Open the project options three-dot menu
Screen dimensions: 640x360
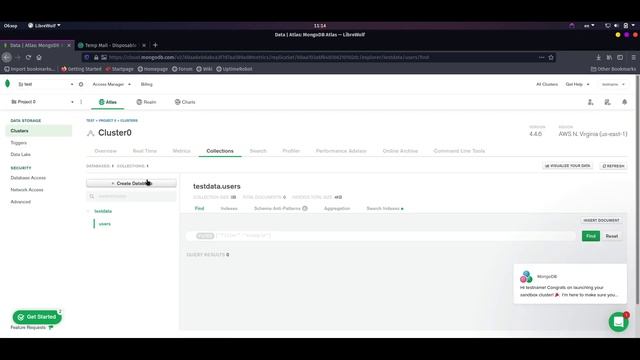(x=81, y=102)
